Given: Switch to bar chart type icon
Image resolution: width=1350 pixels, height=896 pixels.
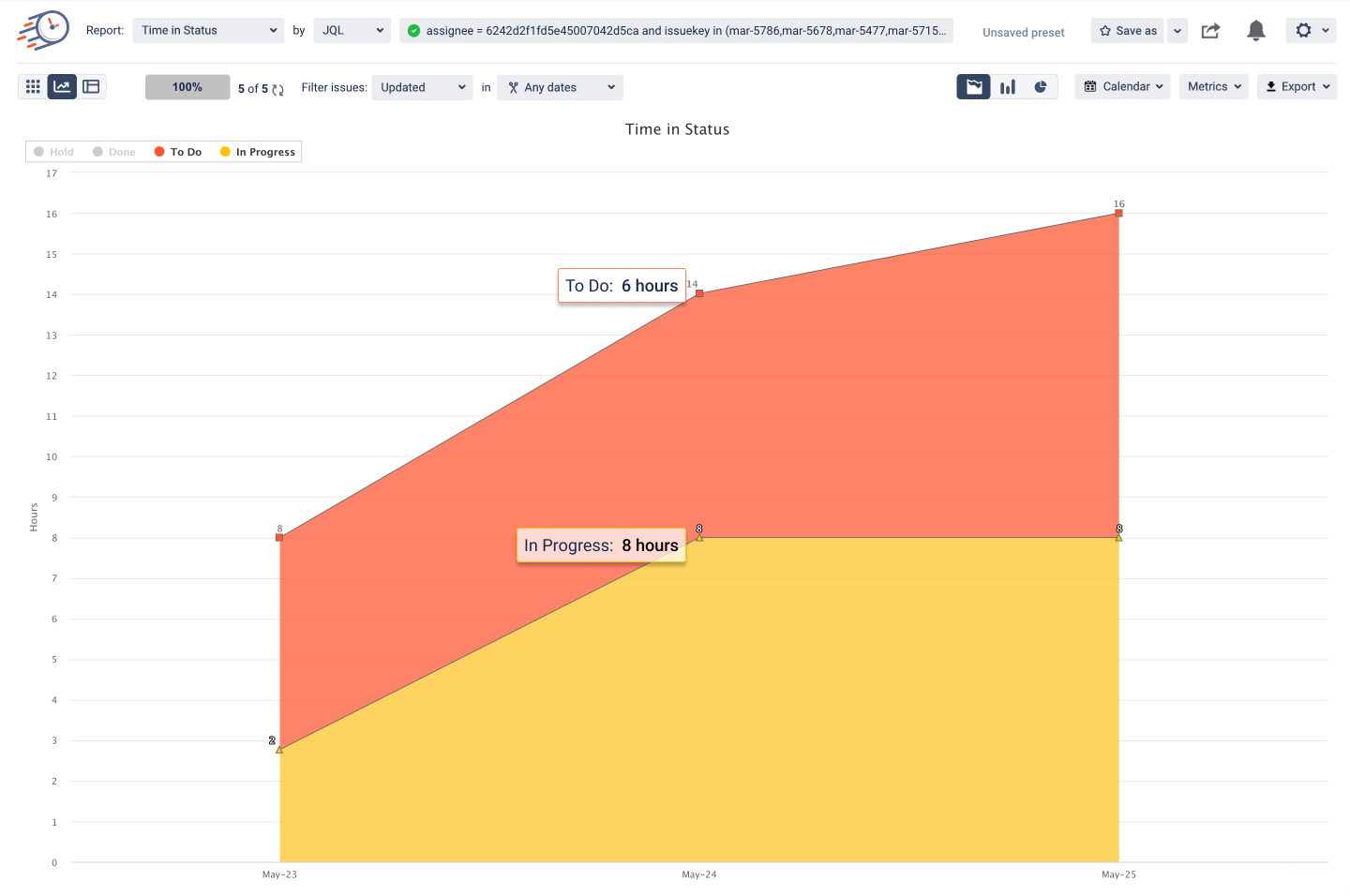Looking at the screenshot, I should click(x=1008, y=87).
